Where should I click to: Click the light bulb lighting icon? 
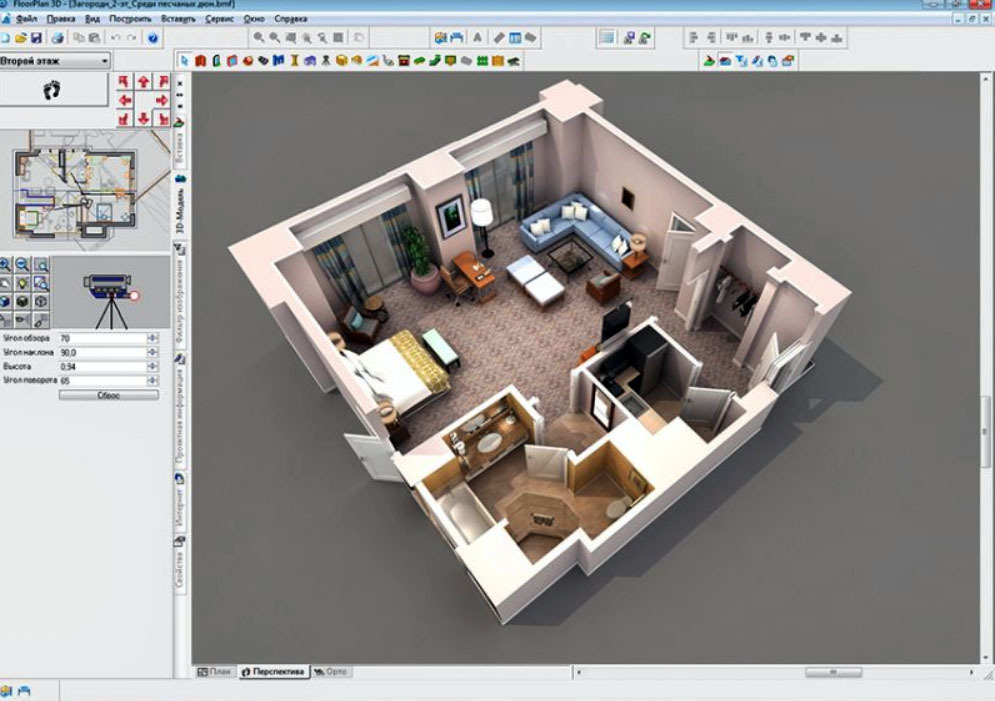click(23, 284)
